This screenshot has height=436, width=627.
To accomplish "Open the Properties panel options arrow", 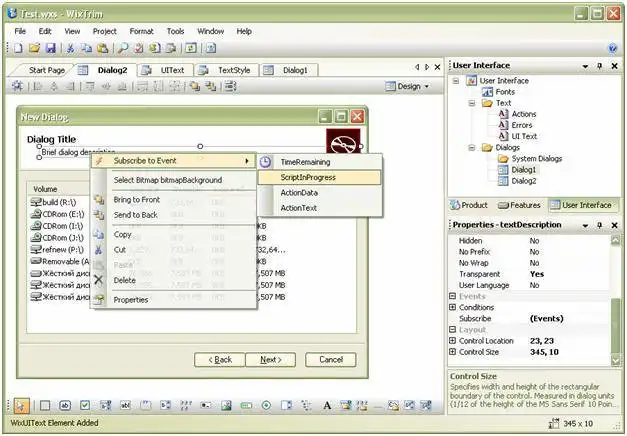I will (585, 225).
